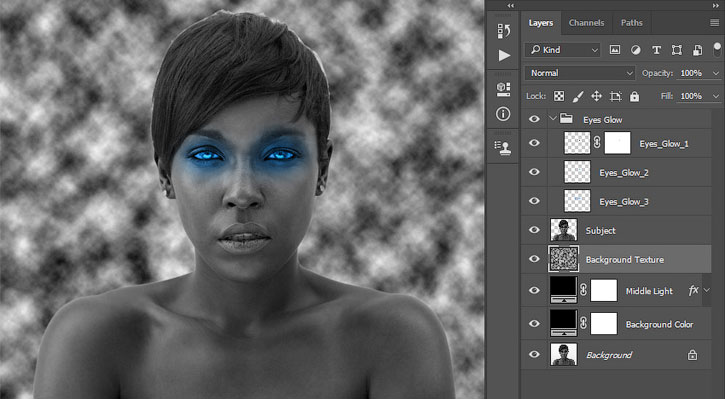Switch to the Paths tab
725x399 pixels.
(x=632, y=23)
